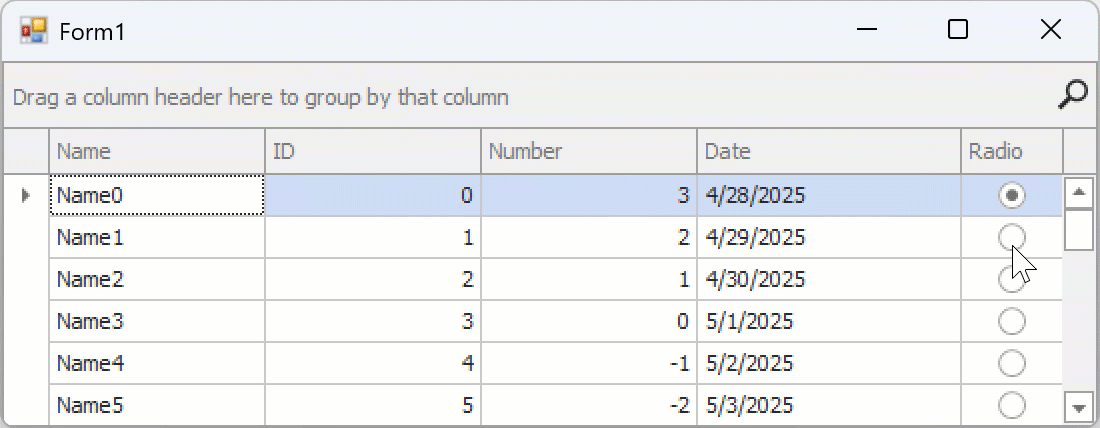
Task: Select the radio button in Name2 row
Action: [x=1012, y=279]
